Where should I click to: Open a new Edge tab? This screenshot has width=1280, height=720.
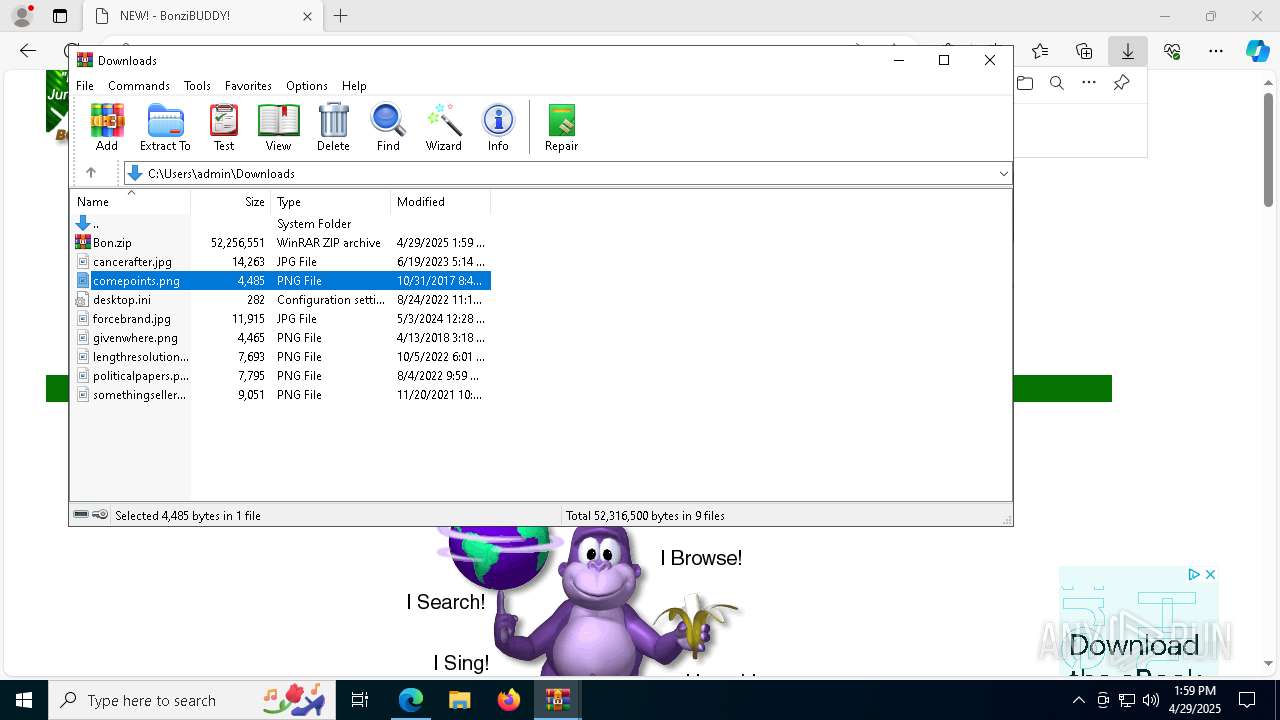coord(340,16)
